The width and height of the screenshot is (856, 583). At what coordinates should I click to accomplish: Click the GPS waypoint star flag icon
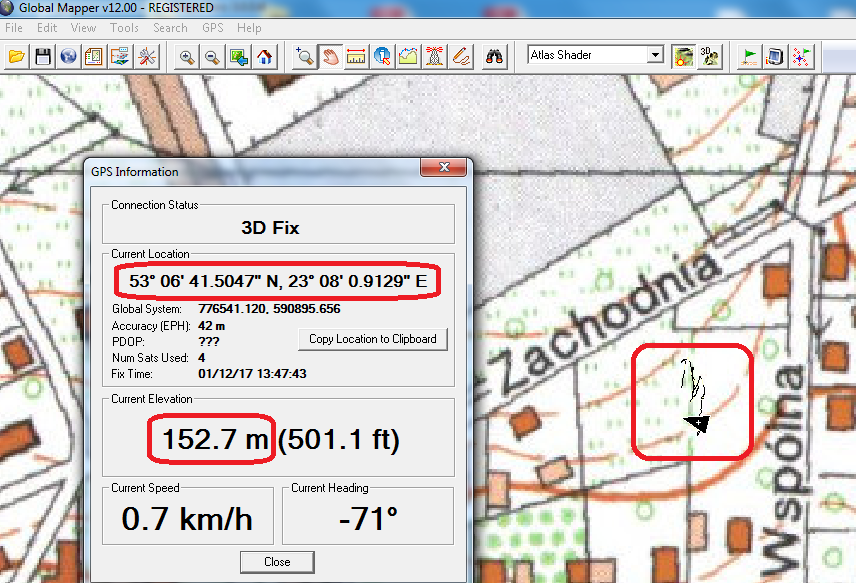(801, 56)
